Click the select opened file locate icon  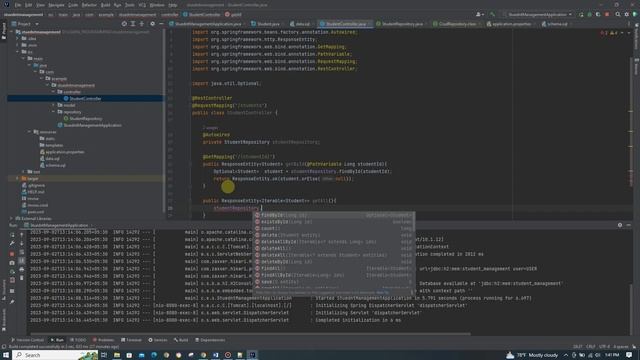tap(124, 24)
